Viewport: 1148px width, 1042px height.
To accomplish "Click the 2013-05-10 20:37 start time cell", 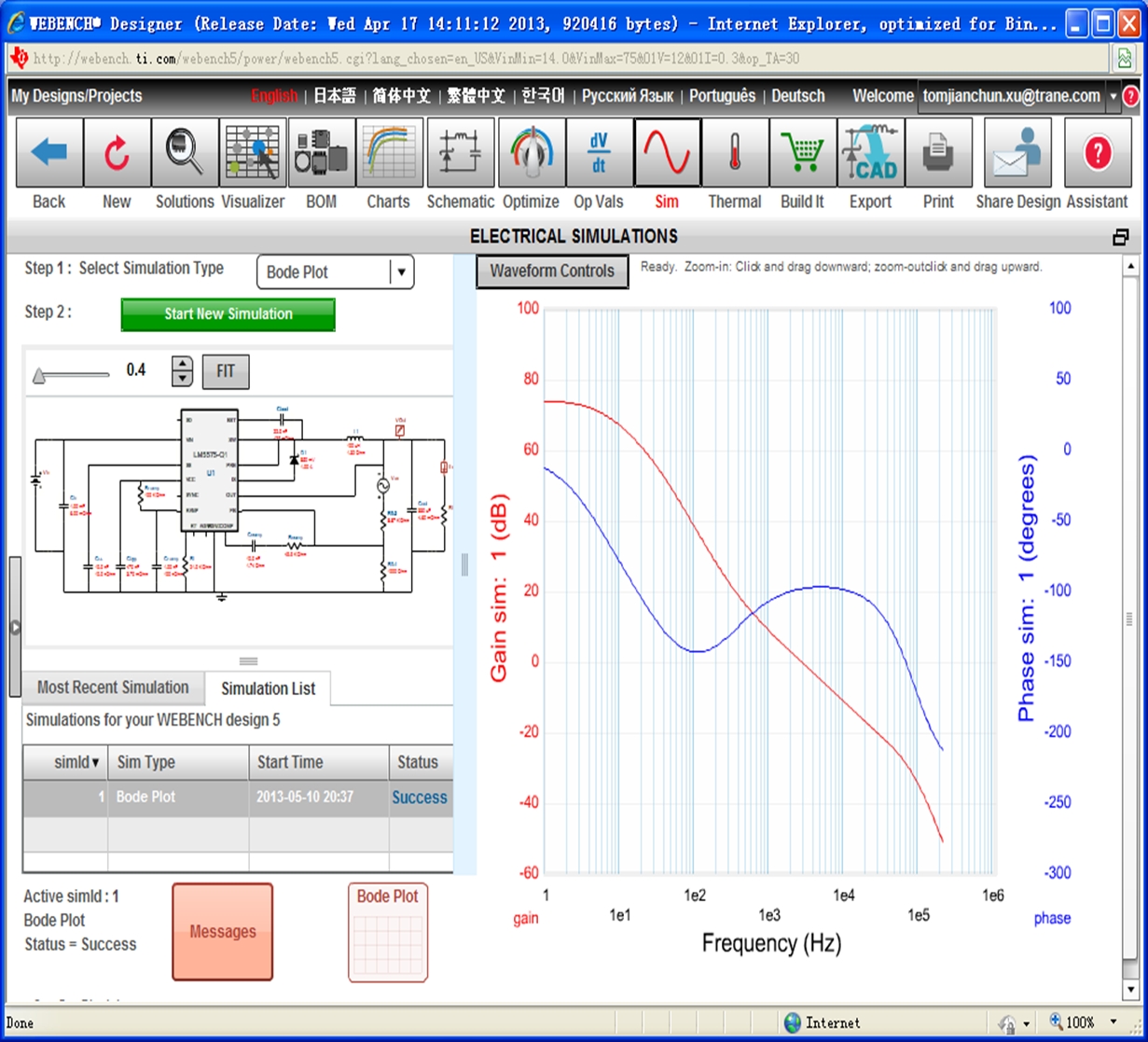I will pos(316,798).
